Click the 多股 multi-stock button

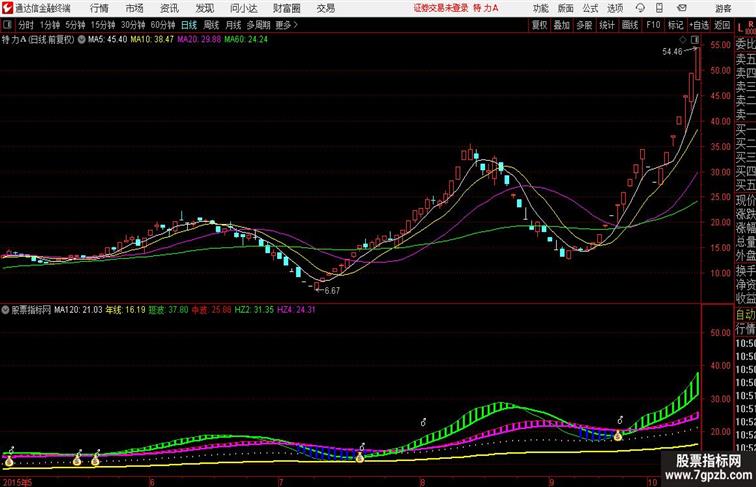584,25
